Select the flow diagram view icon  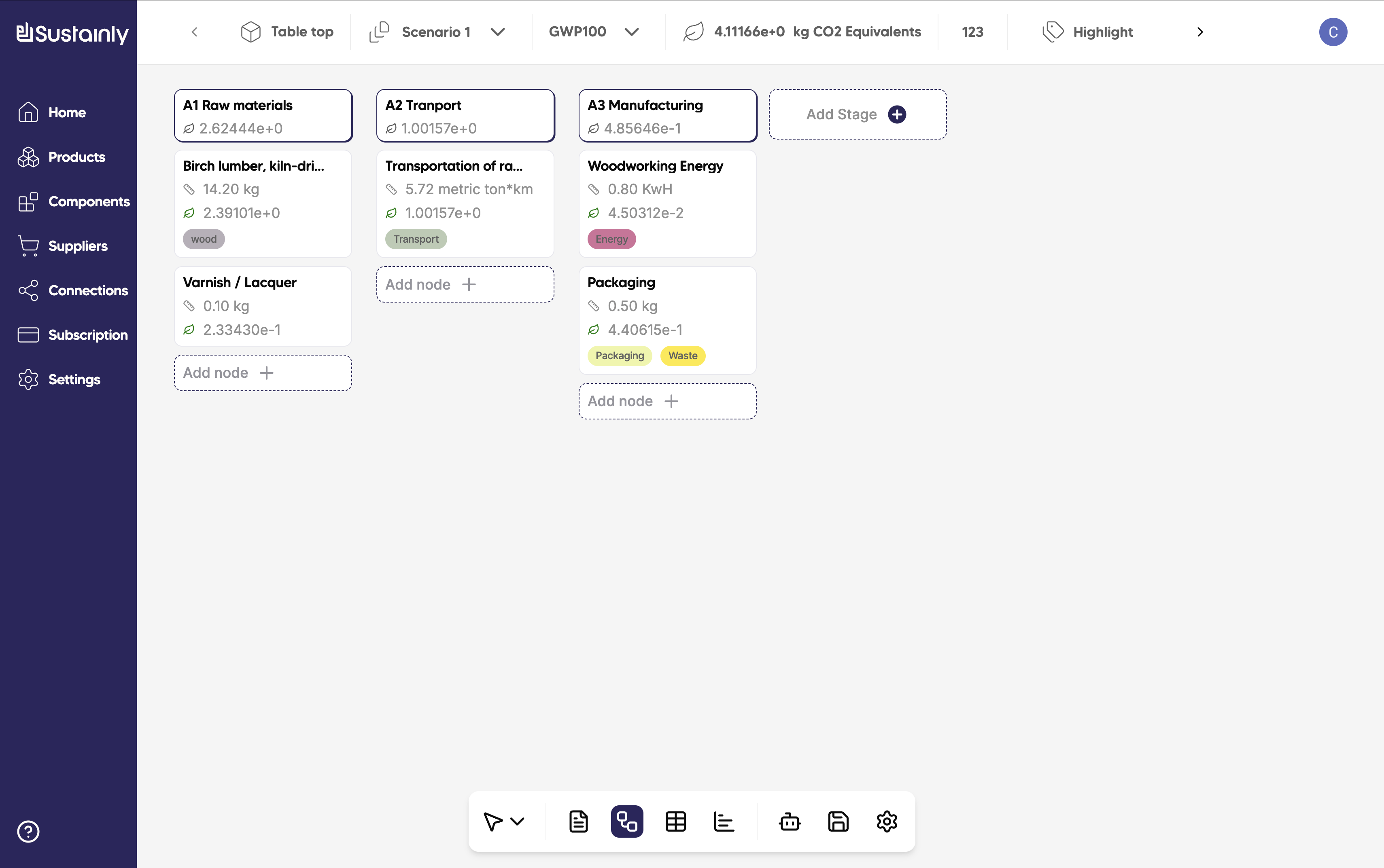click(x=626, y=821)
